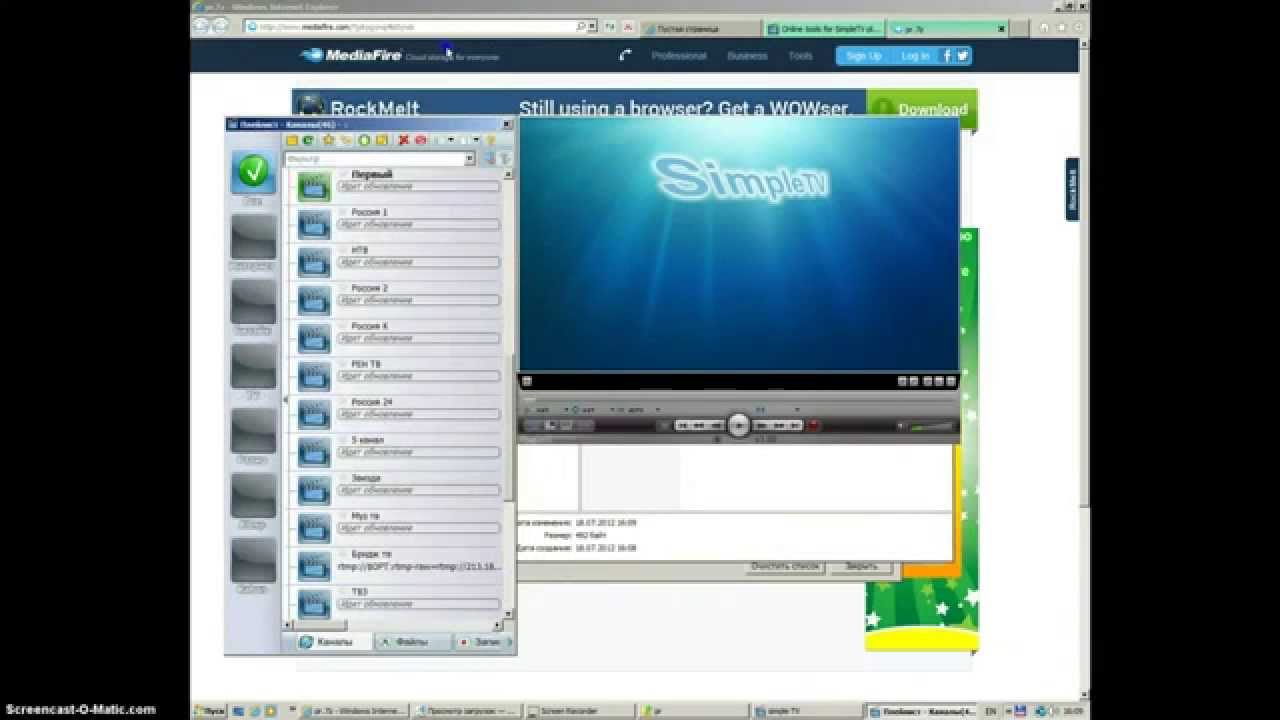Screen dimensions: 1280x720
Task: Click the Sign Up button
Action: tap(864, 56)
